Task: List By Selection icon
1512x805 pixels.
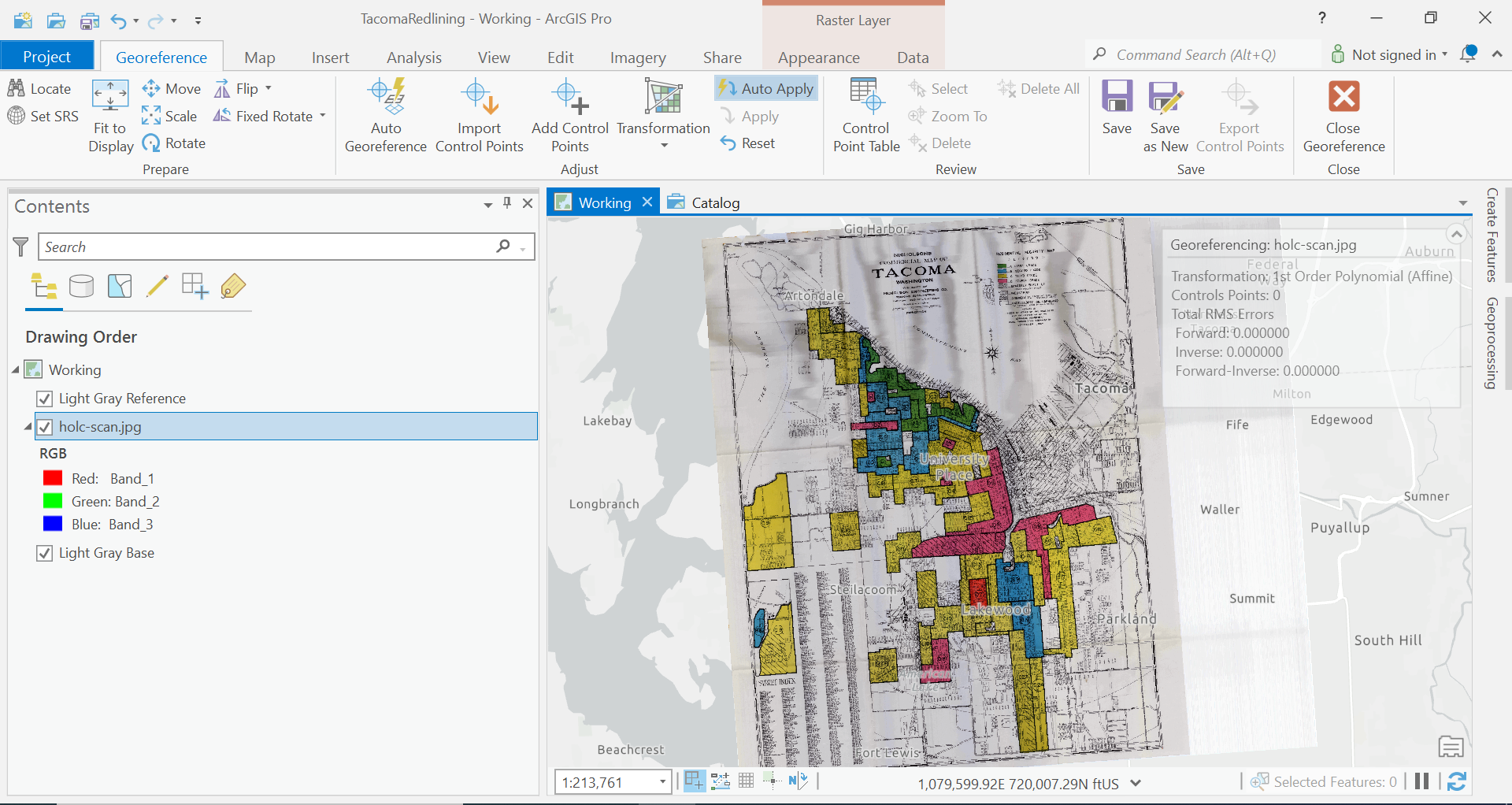Action: coord(120,287)
